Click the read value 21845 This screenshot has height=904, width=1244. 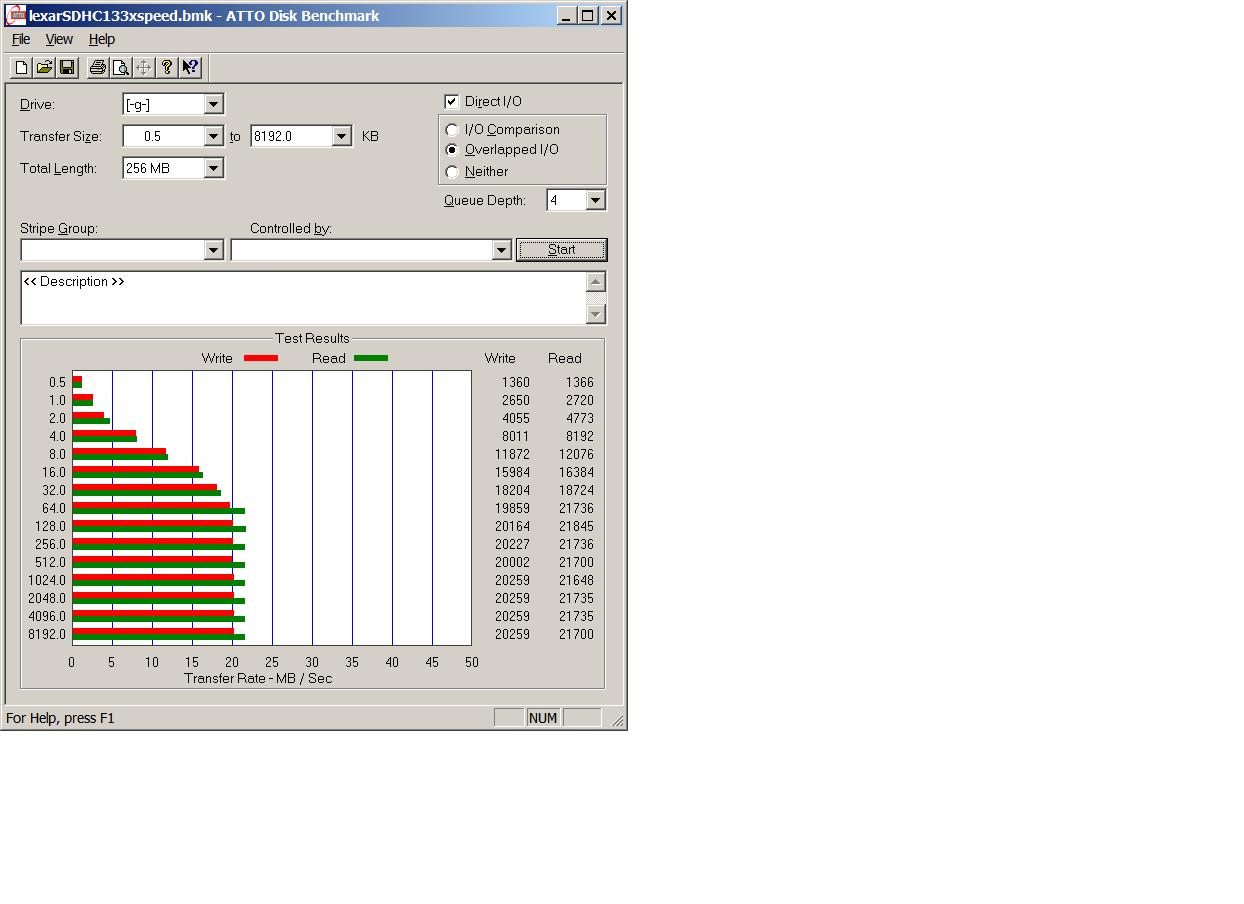click(x=576, y=526)
